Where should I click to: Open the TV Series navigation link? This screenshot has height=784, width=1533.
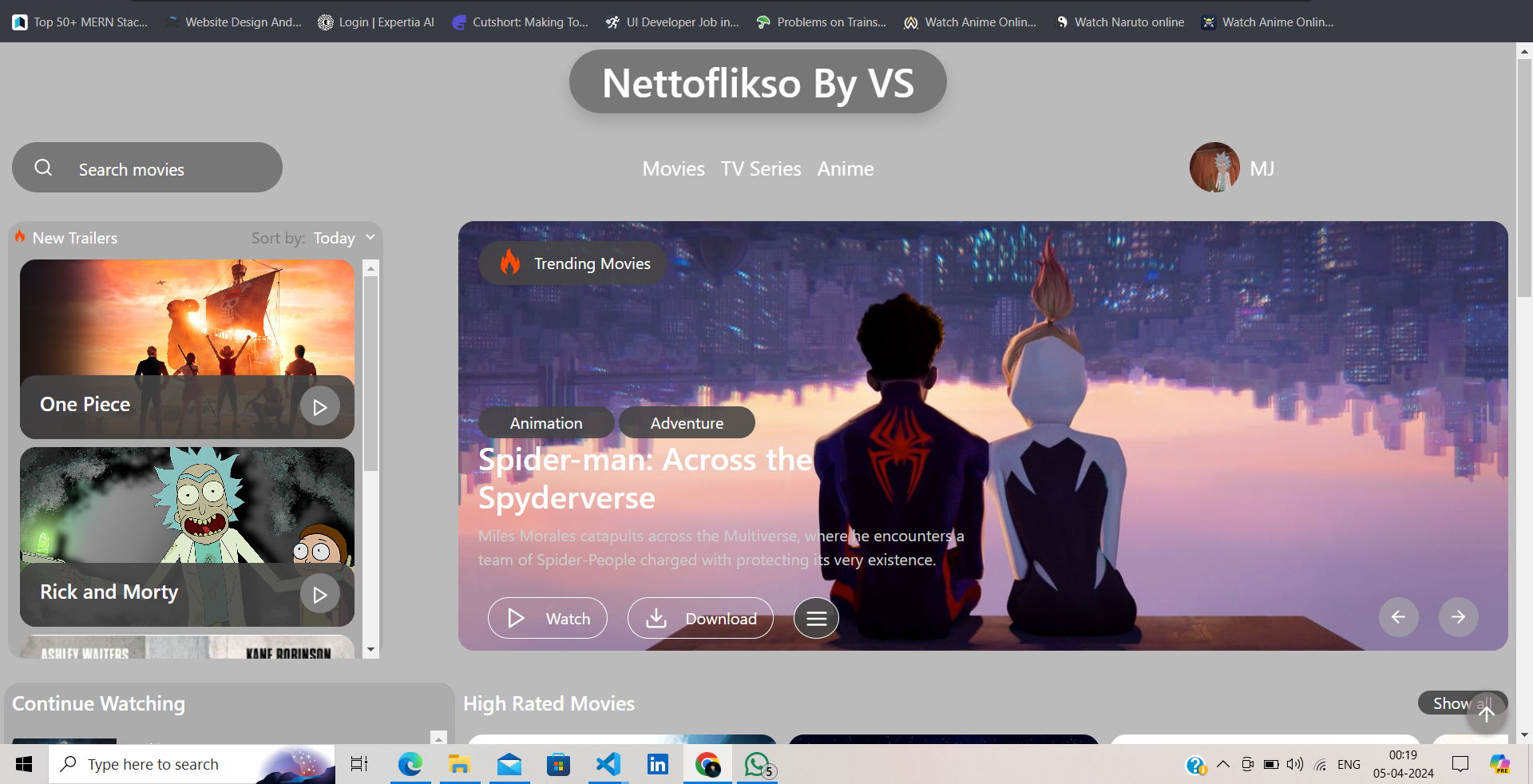pyautogui.click(x=761, y=169)
